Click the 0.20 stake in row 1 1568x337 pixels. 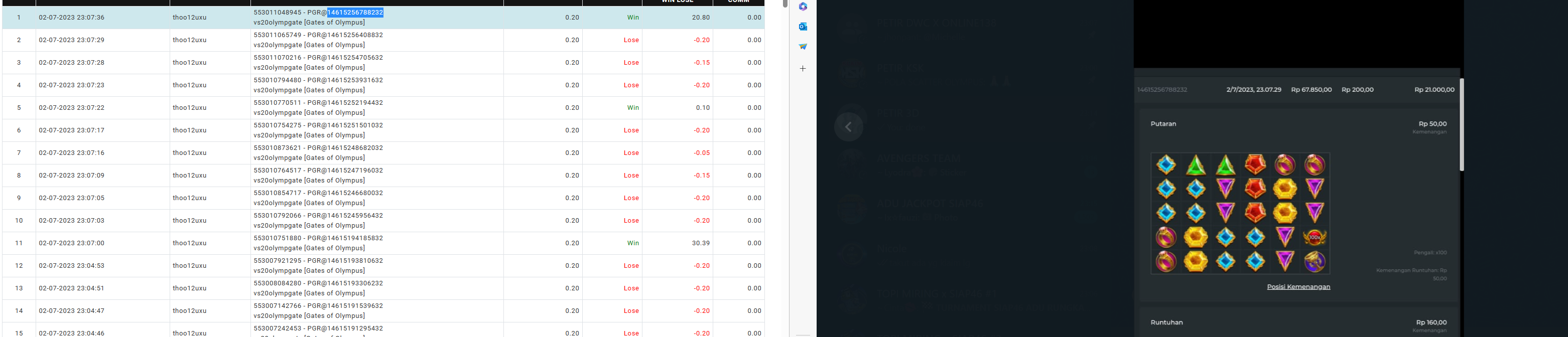(572, 18)
